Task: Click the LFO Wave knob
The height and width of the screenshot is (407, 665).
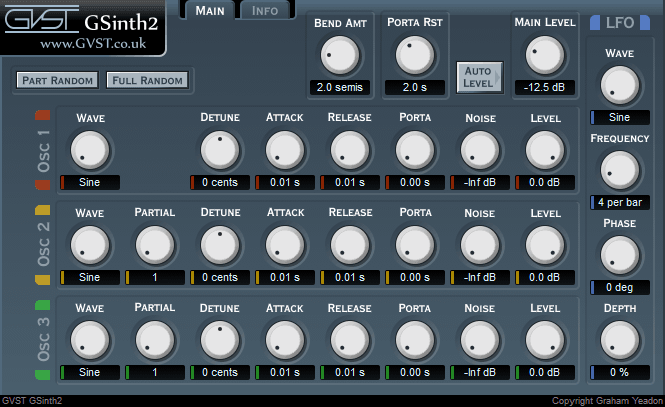Action: [x=620, y=85]
